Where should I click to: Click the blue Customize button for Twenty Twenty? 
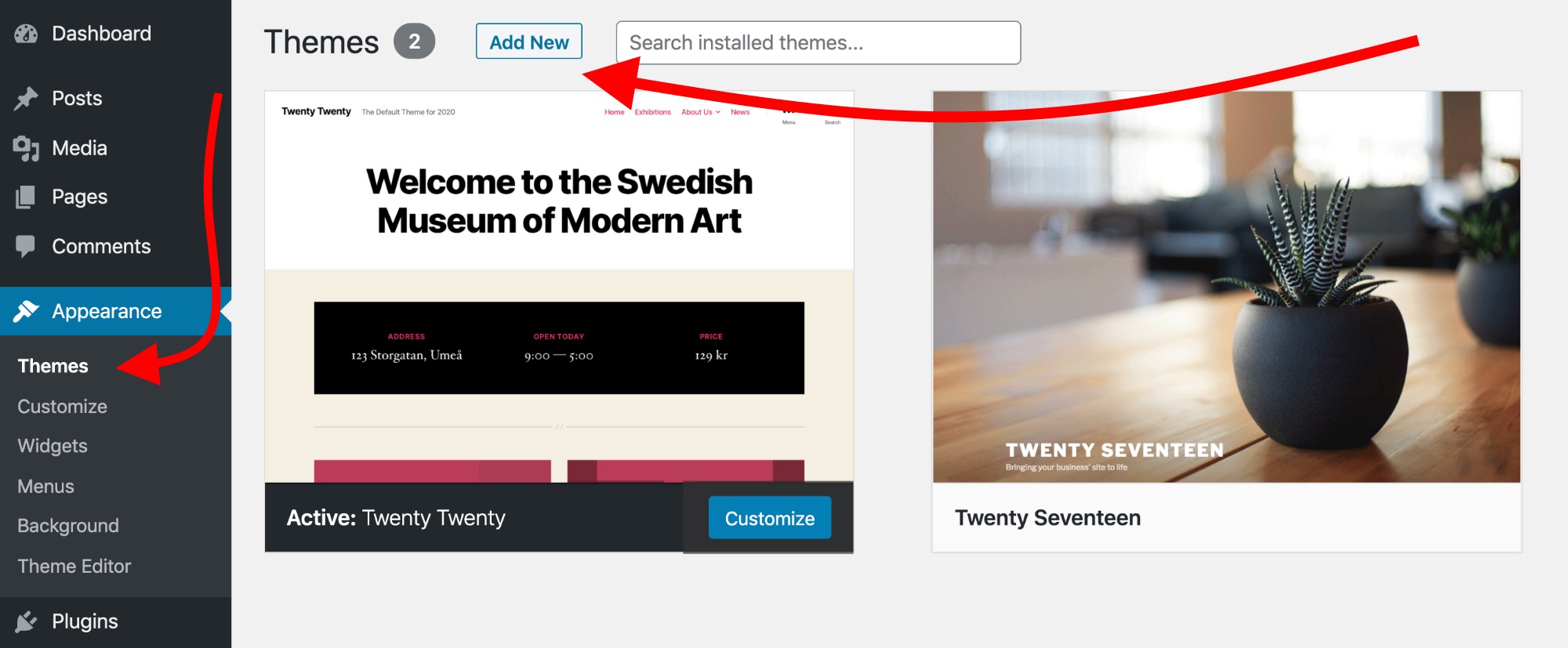pos(770,518)
